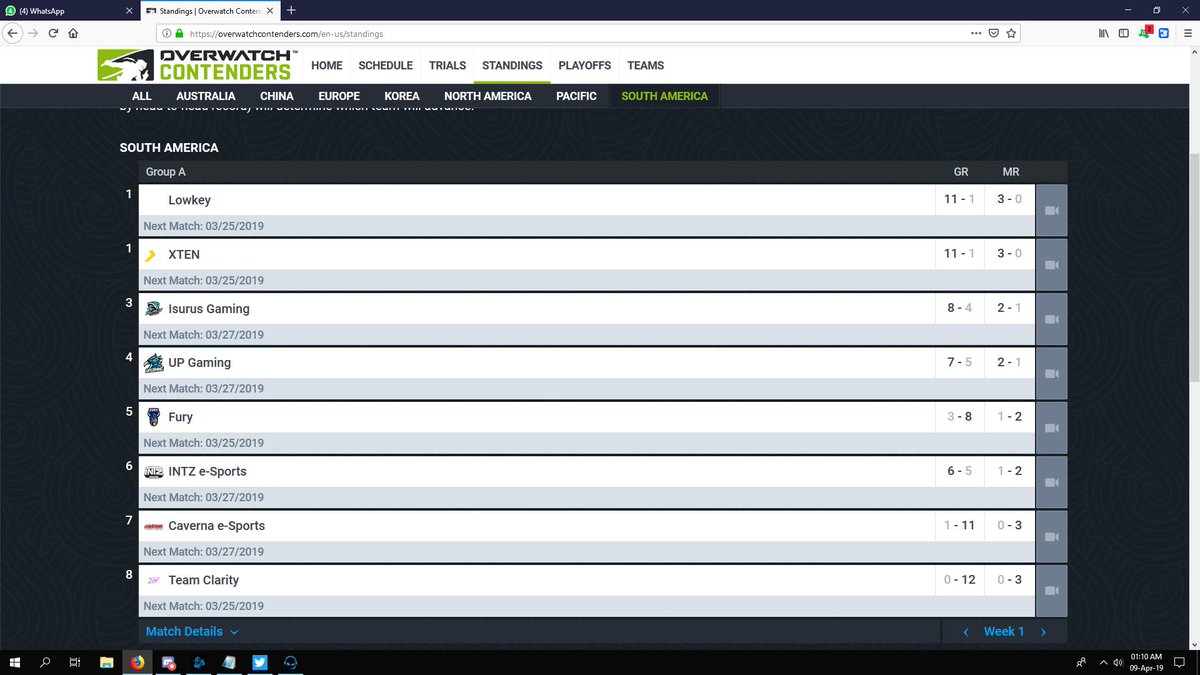
Task: Open File Explorer from taskbar
Action: click(x=107, y=662)
